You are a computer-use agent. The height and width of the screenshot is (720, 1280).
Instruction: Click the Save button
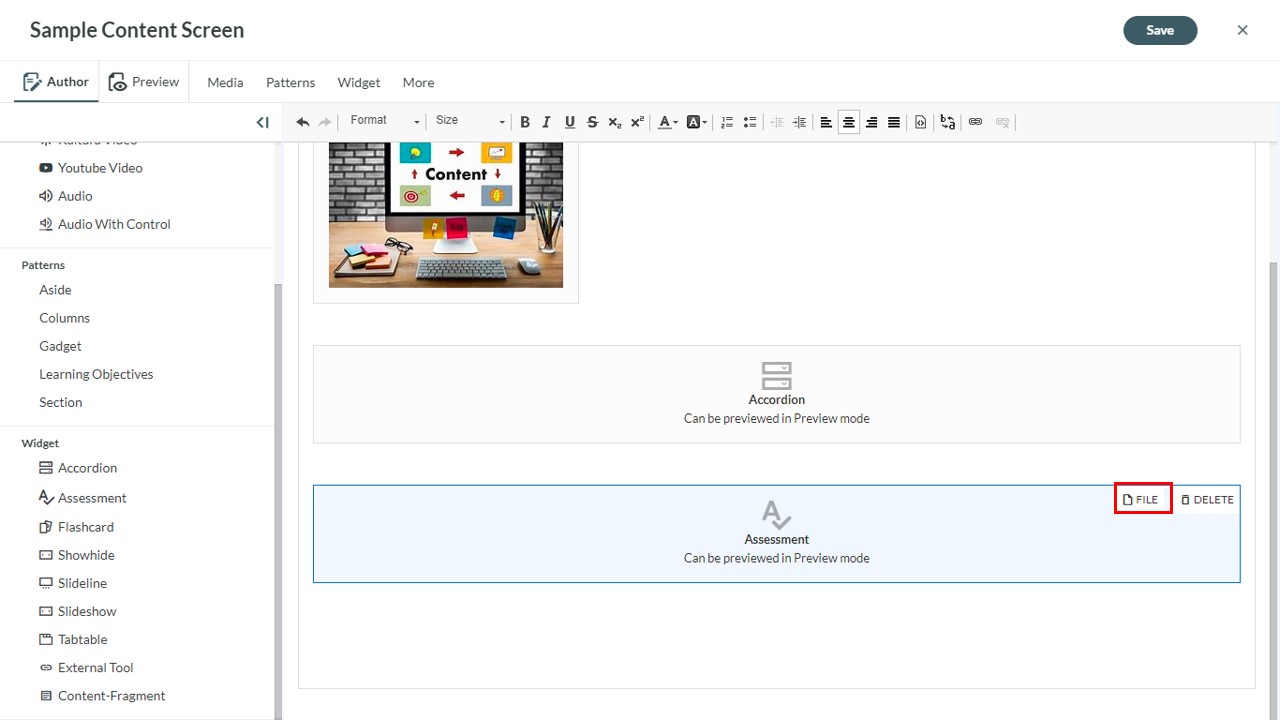point(1160,30)
